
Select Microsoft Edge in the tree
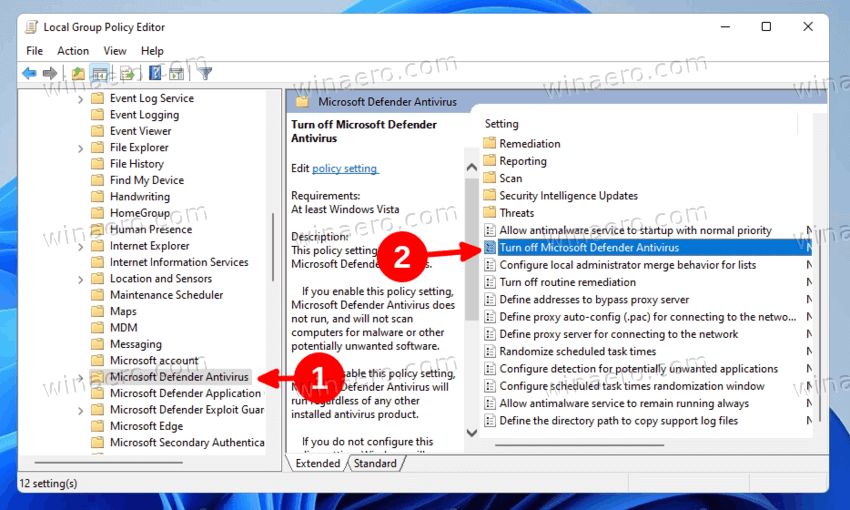pos(146,426)
